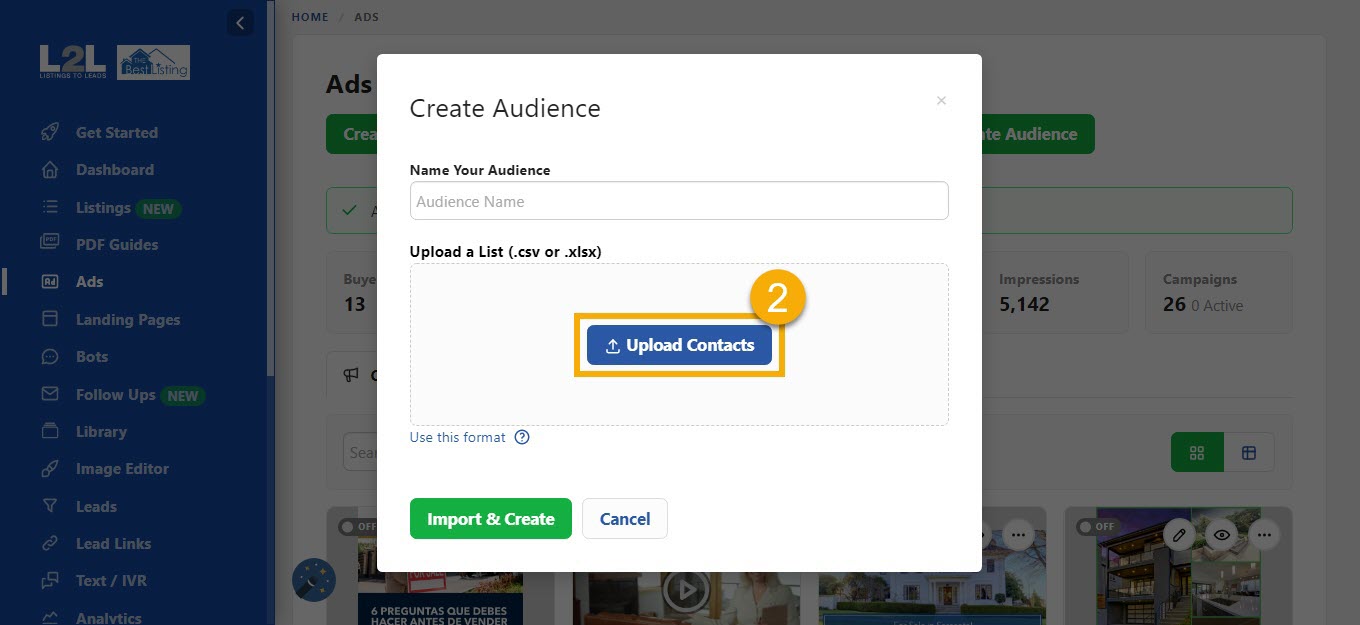Viewport: 1360px width, 625px height.
Task: Click the Import & Create button
Action: (x=490, y=518)
